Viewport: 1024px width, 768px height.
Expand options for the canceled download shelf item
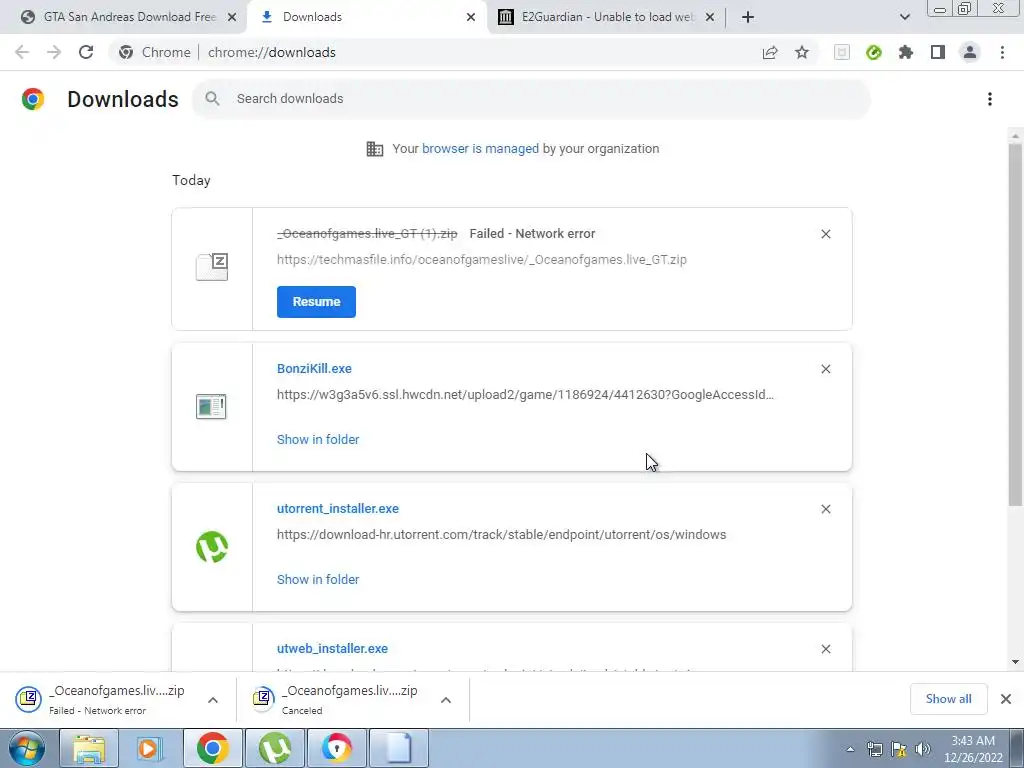pyautogui.click(x=446, y=700)
